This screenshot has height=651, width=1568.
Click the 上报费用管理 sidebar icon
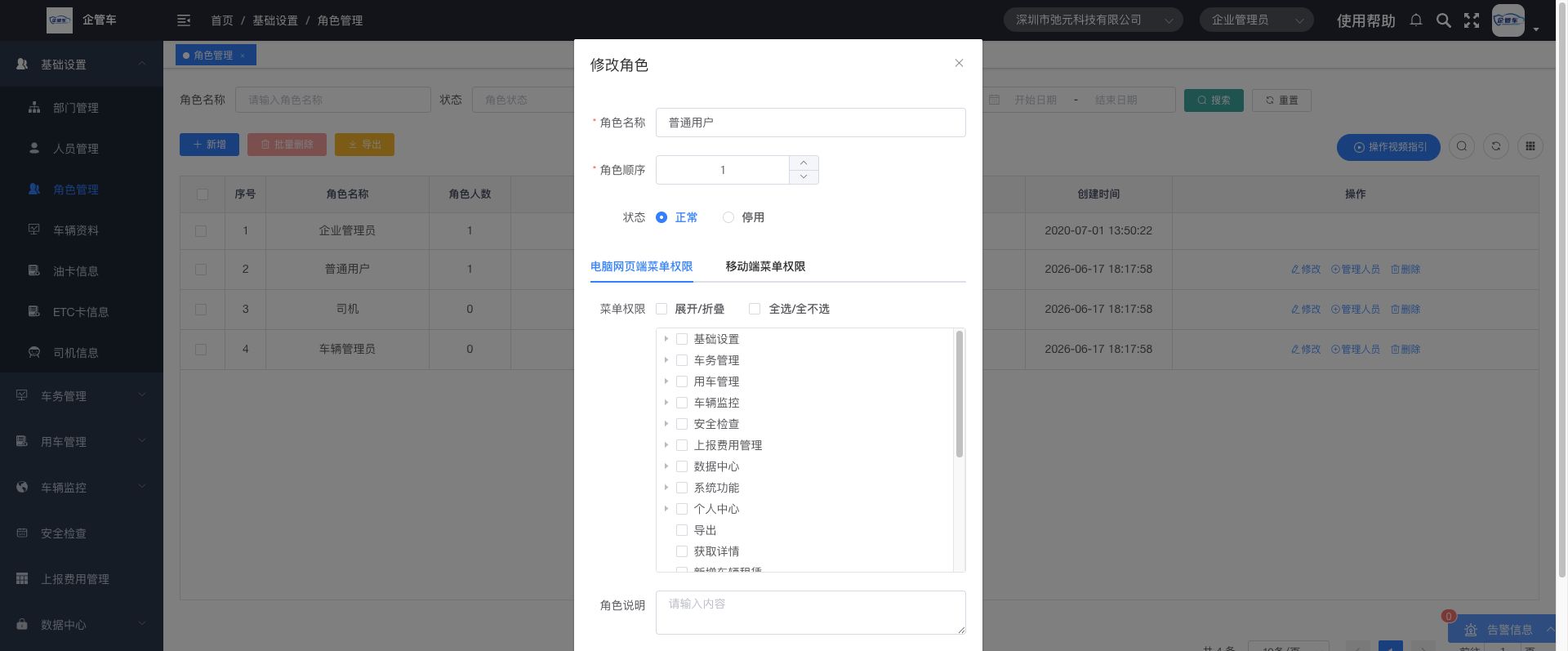pos(22,578)
